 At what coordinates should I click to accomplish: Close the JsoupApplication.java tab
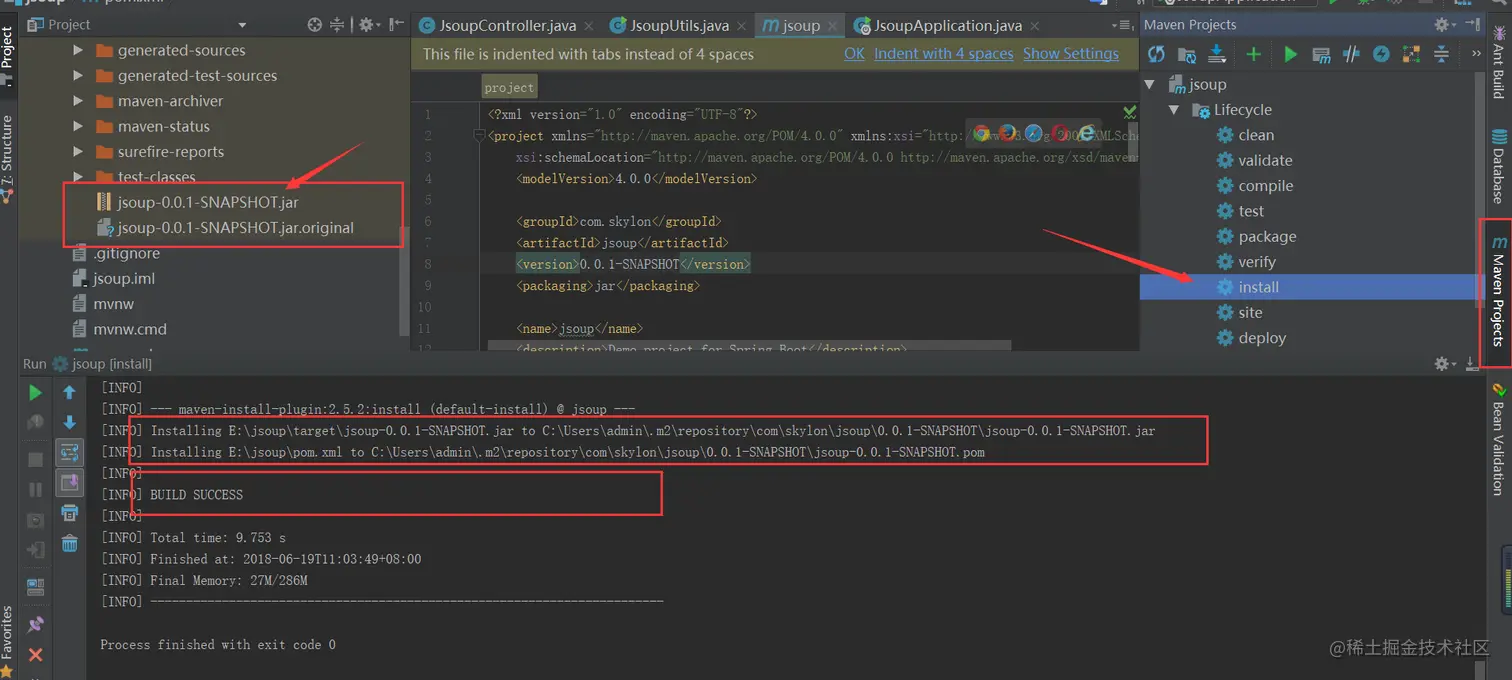click(x=1033, y=27)
